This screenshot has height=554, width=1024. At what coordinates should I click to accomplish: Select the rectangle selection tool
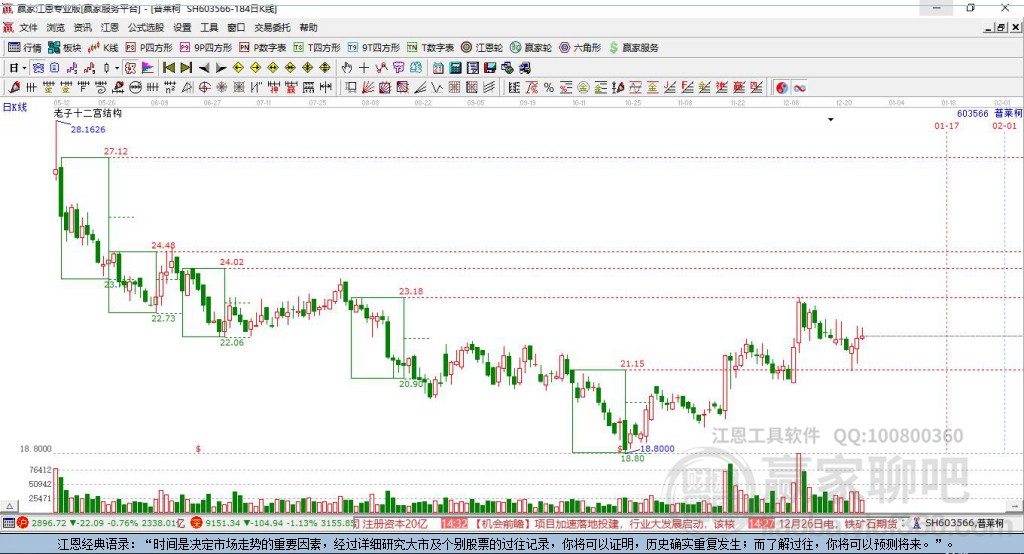tap(351, 88)
